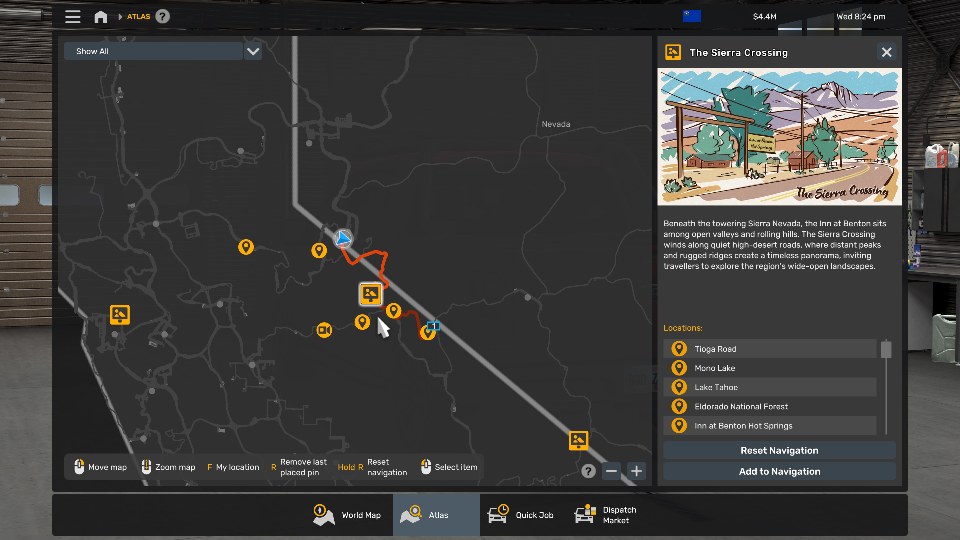
Task: Select Mono Lake location
Action: (770, 368)
